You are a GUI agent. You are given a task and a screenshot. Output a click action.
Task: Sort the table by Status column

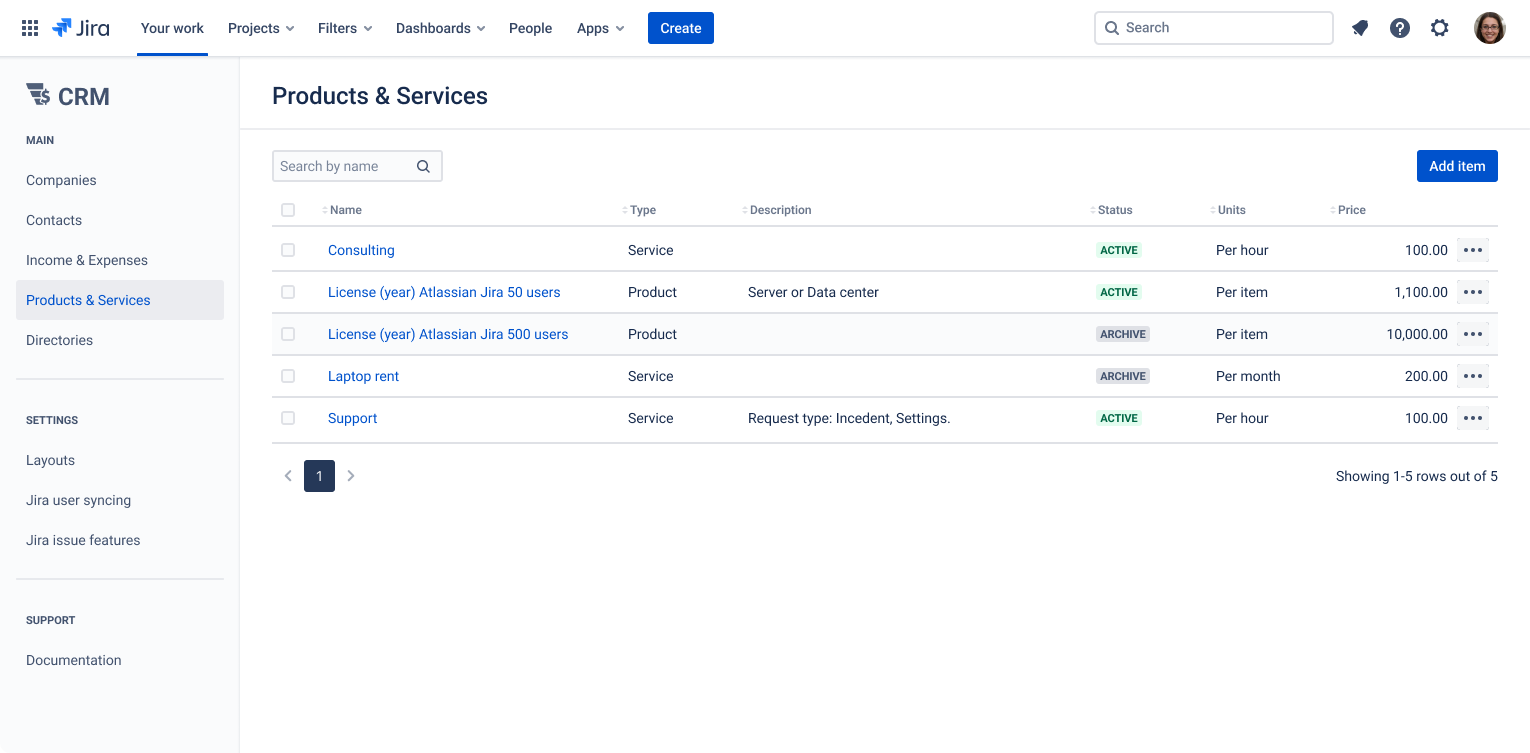click(1111, 210)
